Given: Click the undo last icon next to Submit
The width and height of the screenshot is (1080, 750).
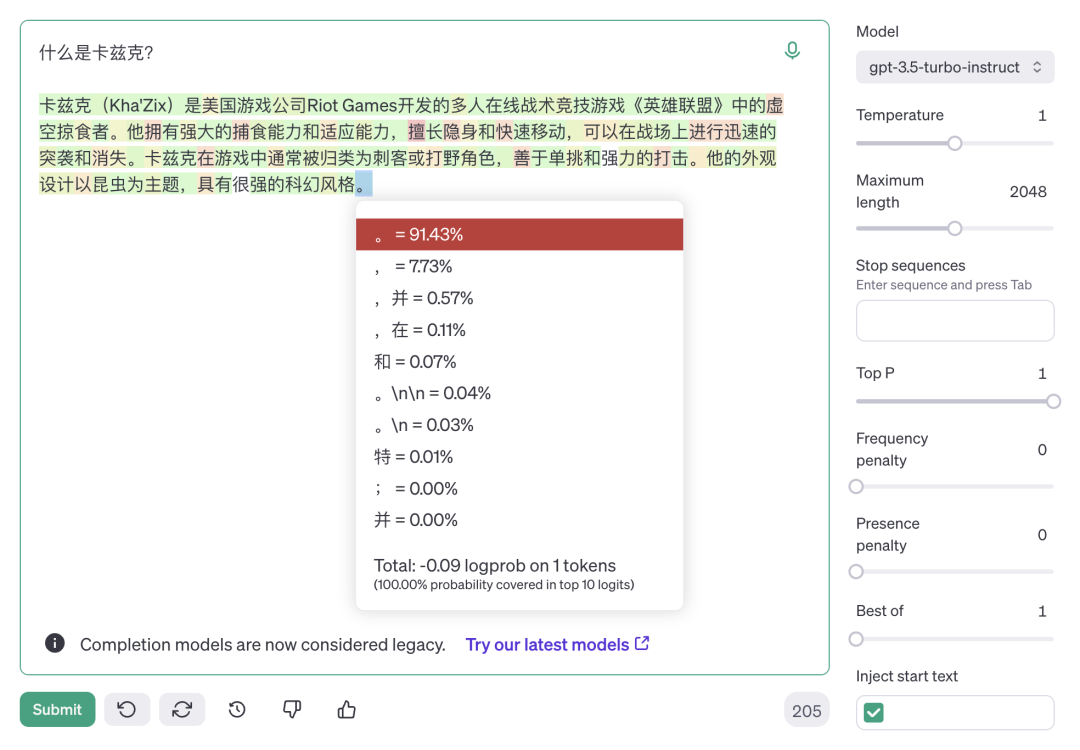Looking at the screenshot, I should tap(127, 709).
